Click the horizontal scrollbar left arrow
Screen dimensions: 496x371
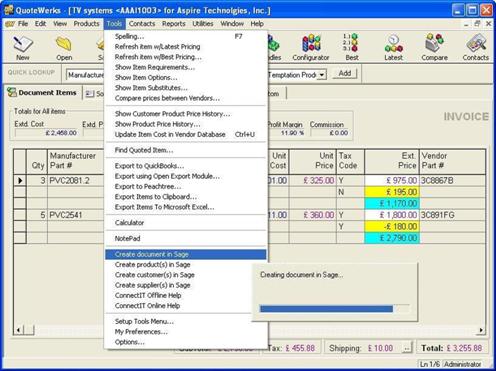[x=18, y=330]
